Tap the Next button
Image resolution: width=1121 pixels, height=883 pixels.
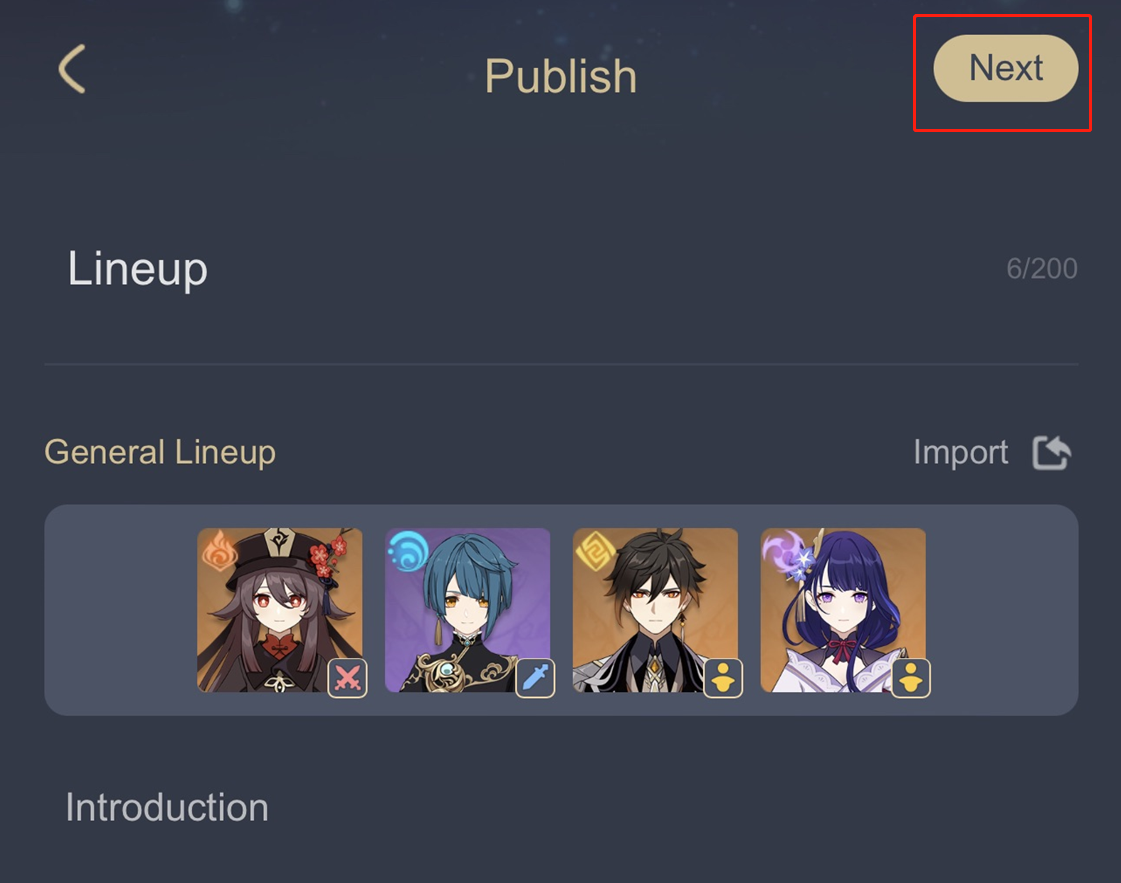(1005, 69)
